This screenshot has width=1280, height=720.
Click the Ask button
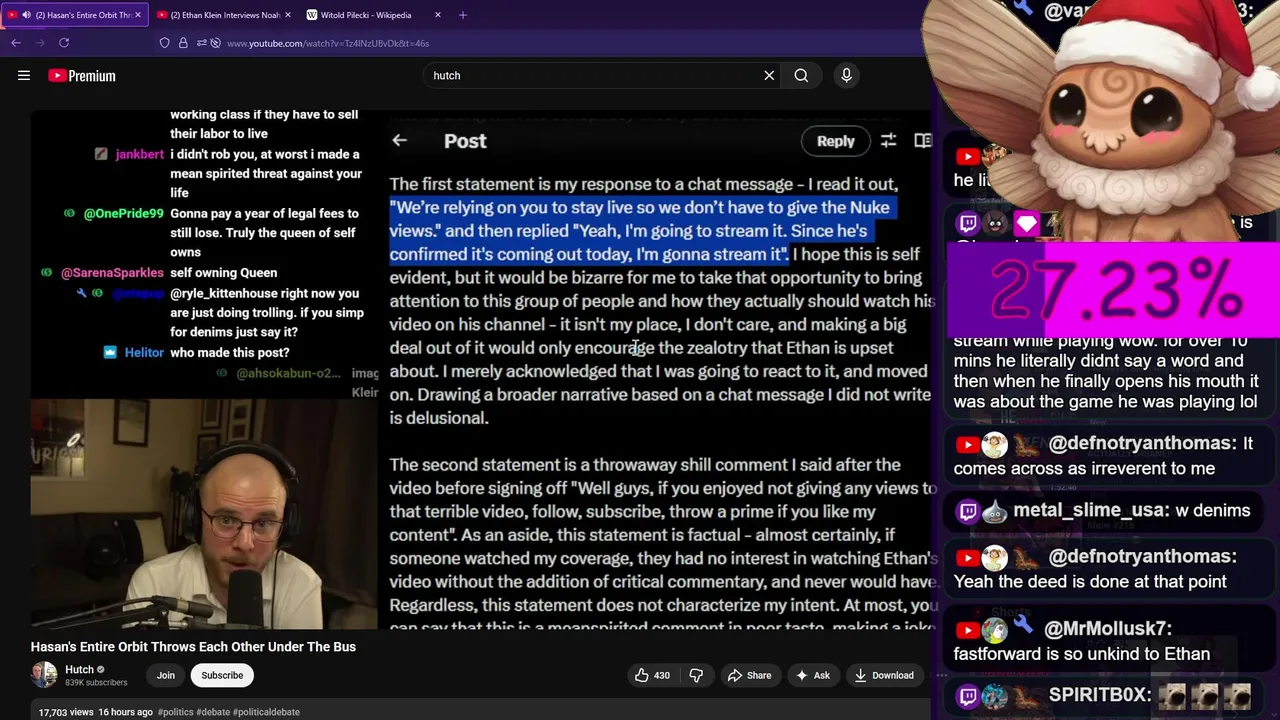coord(812,675)
